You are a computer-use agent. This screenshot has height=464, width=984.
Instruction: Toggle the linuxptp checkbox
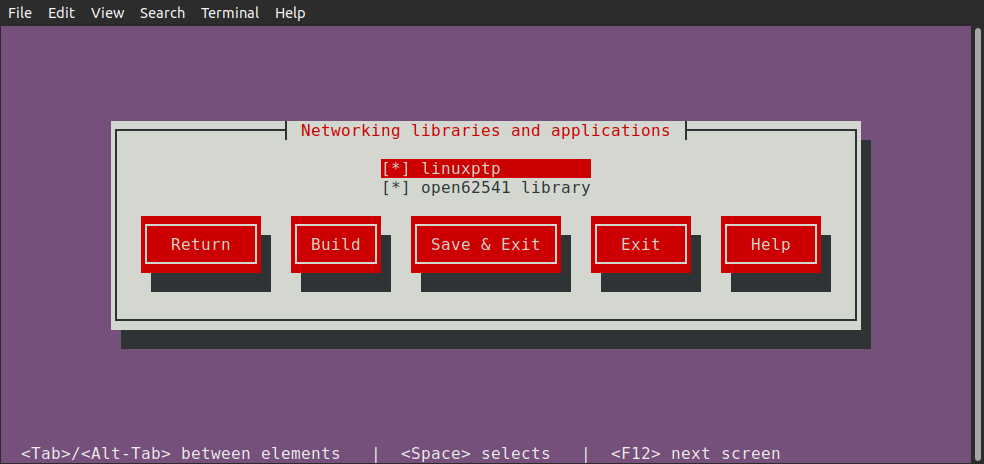click(x=396, y=168)
